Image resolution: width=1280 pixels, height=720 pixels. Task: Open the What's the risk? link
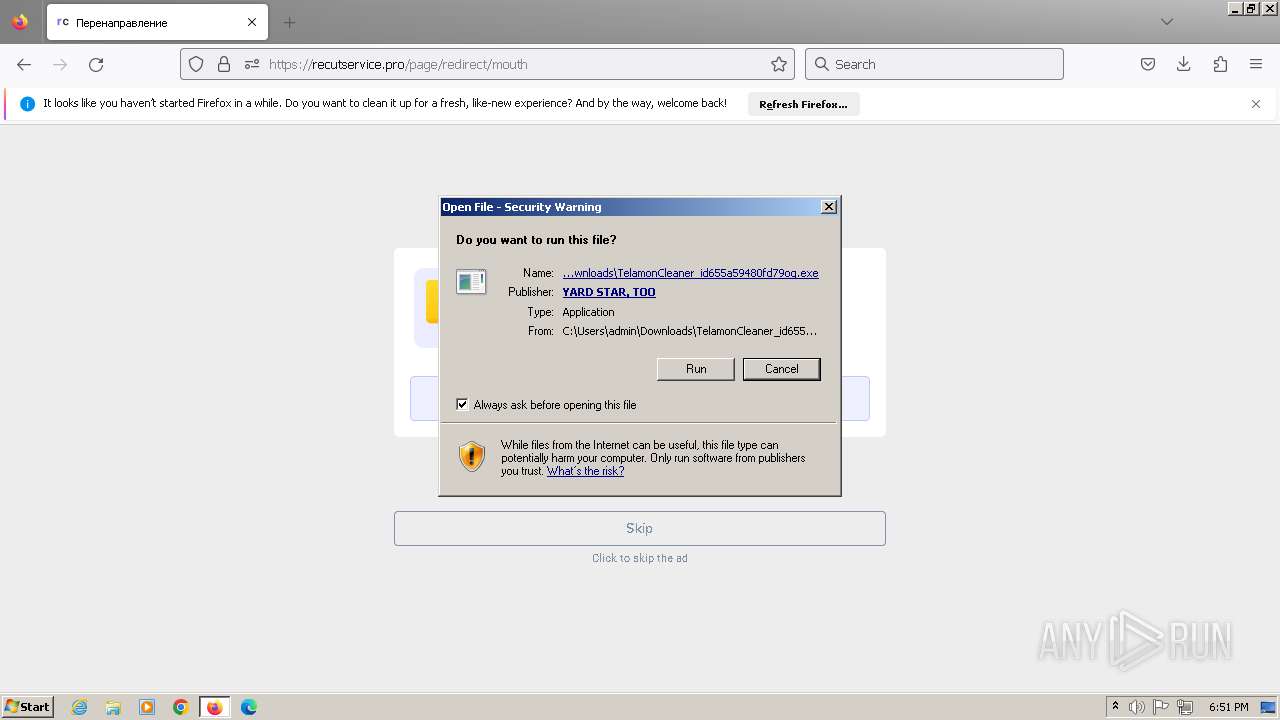(585, 471)
